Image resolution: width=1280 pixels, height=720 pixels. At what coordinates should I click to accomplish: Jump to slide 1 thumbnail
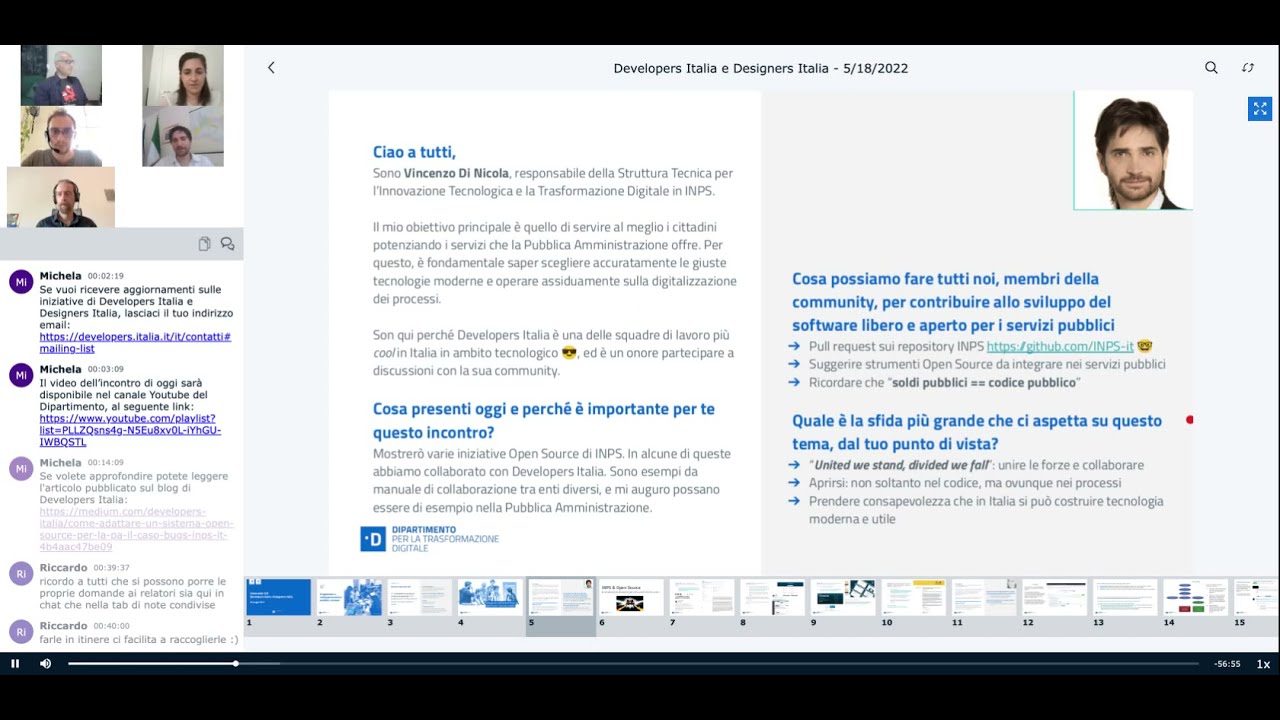click(x=279, y=597)
